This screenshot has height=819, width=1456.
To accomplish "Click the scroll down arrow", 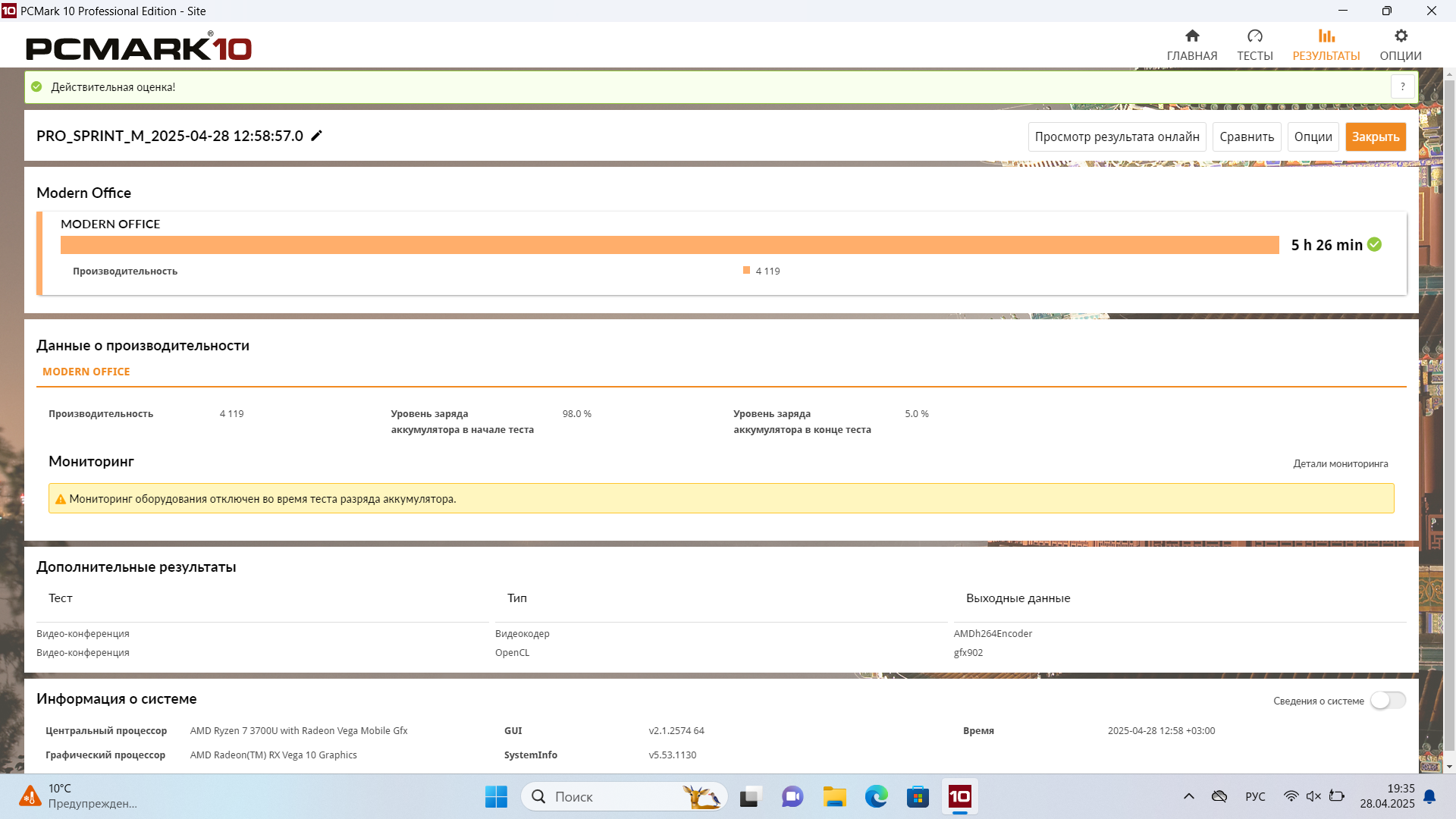I will [1450, 767].
